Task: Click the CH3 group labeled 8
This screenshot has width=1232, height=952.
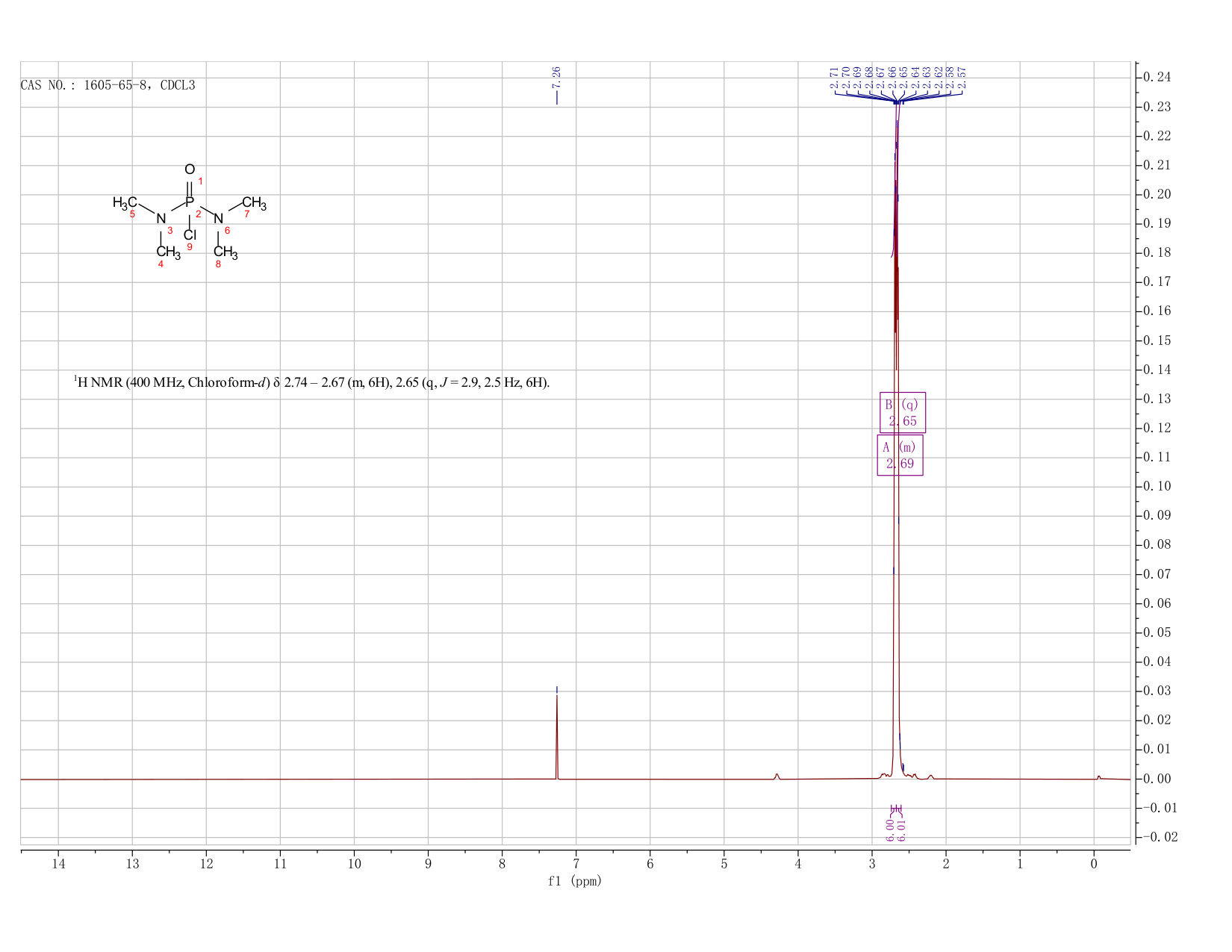Action: [225, 252]
